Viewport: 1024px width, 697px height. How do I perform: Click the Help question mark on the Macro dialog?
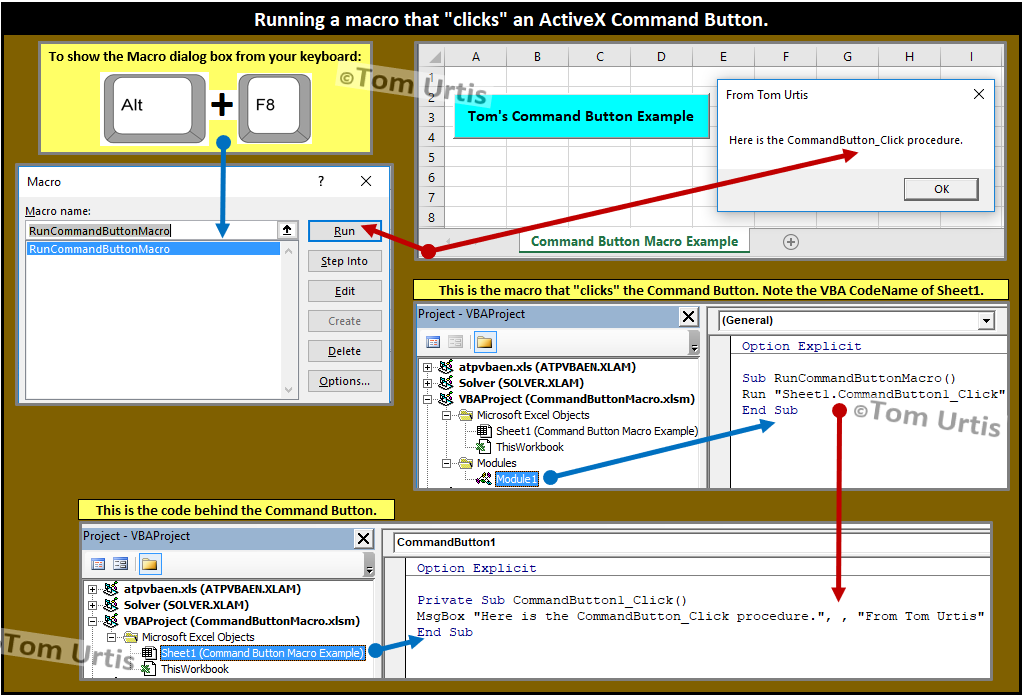pos(320,181)
